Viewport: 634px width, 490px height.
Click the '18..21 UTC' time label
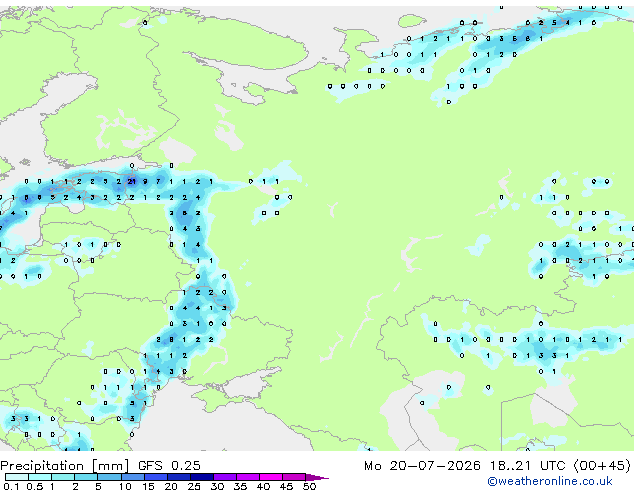click(x=527, y=466)
